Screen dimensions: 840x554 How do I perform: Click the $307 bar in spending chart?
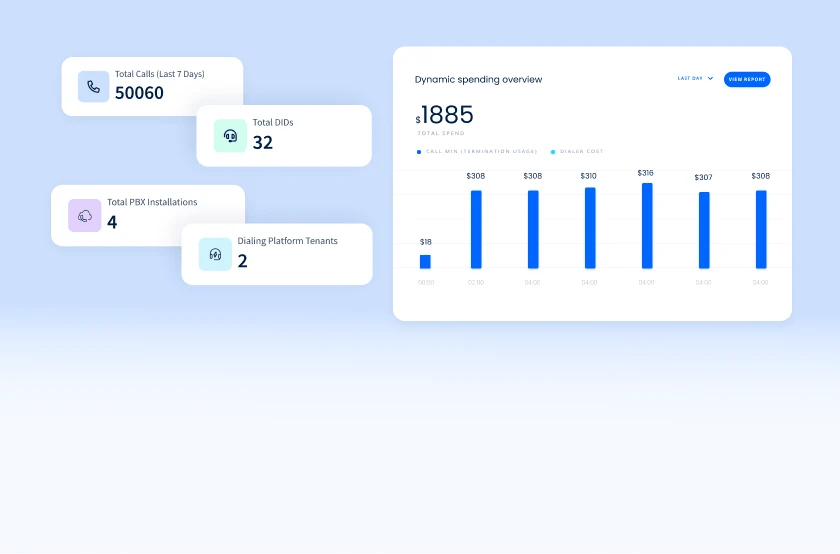[x=704, y=230]
